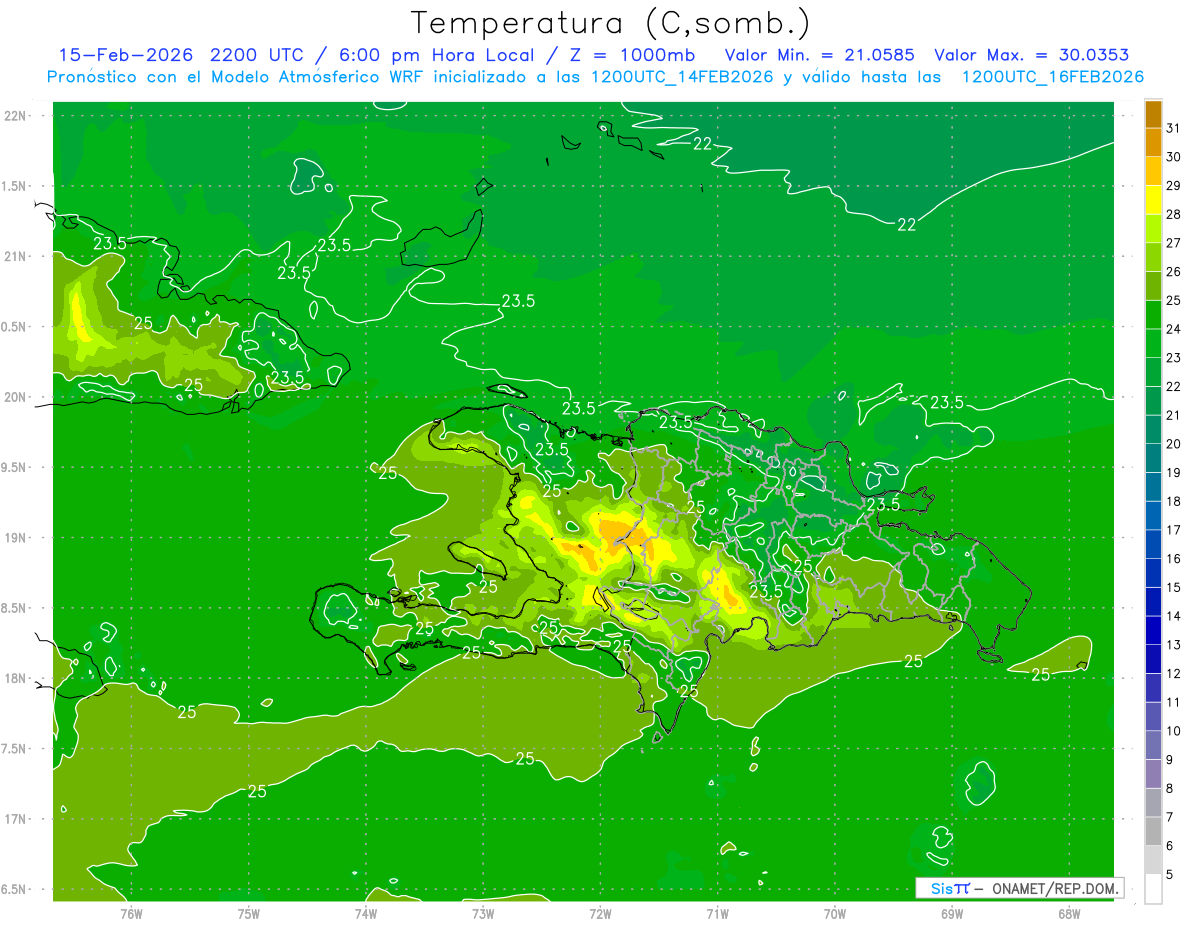The height and width of the screenshot is (927, 1200).
Task: Click color scale label "31"
Action: 1174,128
